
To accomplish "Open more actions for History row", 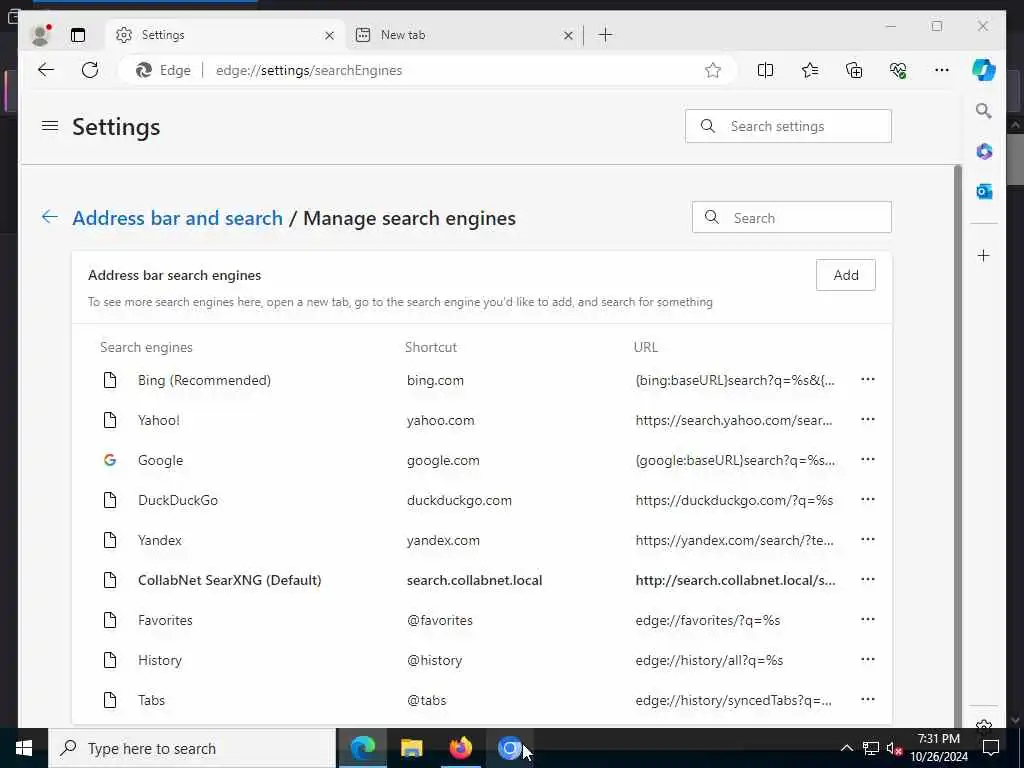I will coord(867,659).
